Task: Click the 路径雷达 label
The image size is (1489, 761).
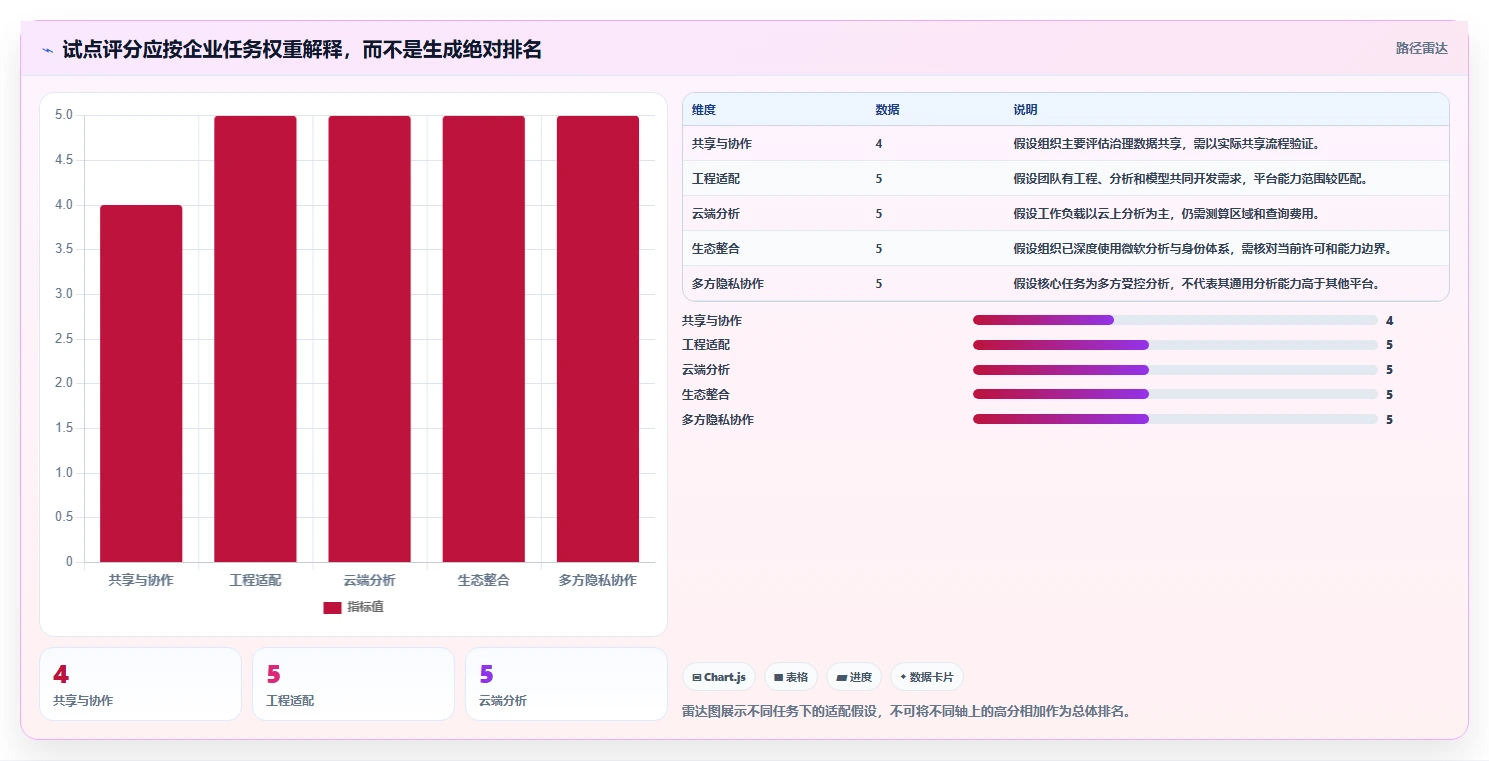Action: (1421, 48)
